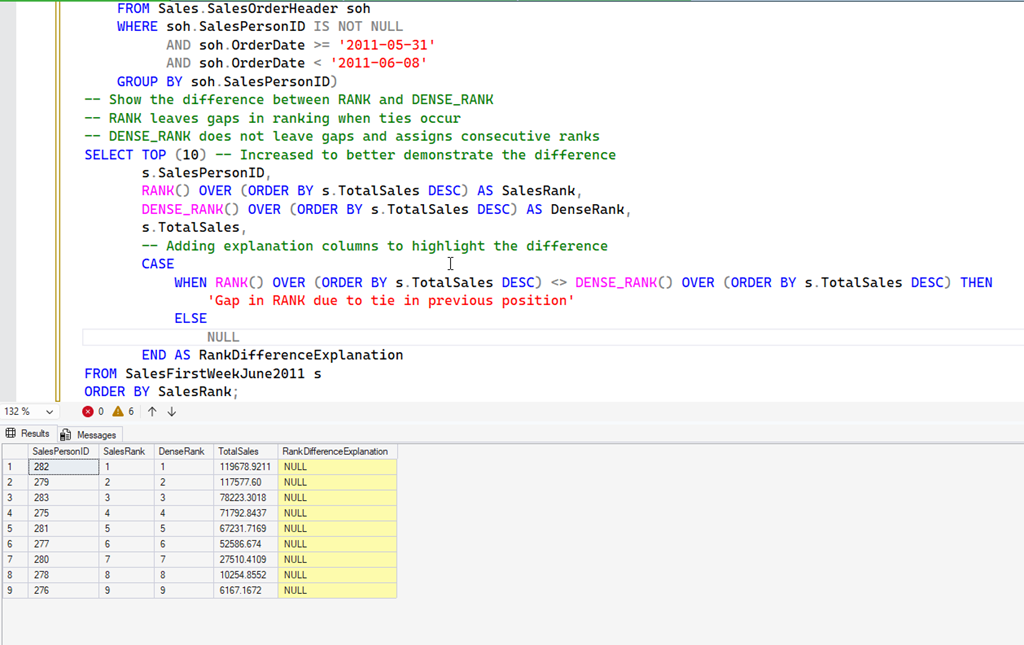This screenshot has height=645, width=1024.
Task: Click the cell with SalesPersonID 282
Action: point(62,466)
